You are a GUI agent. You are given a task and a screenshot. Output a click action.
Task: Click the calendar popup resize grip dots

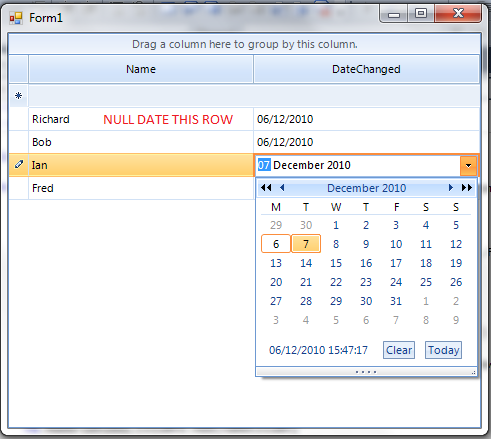click(x=366, y=372)
